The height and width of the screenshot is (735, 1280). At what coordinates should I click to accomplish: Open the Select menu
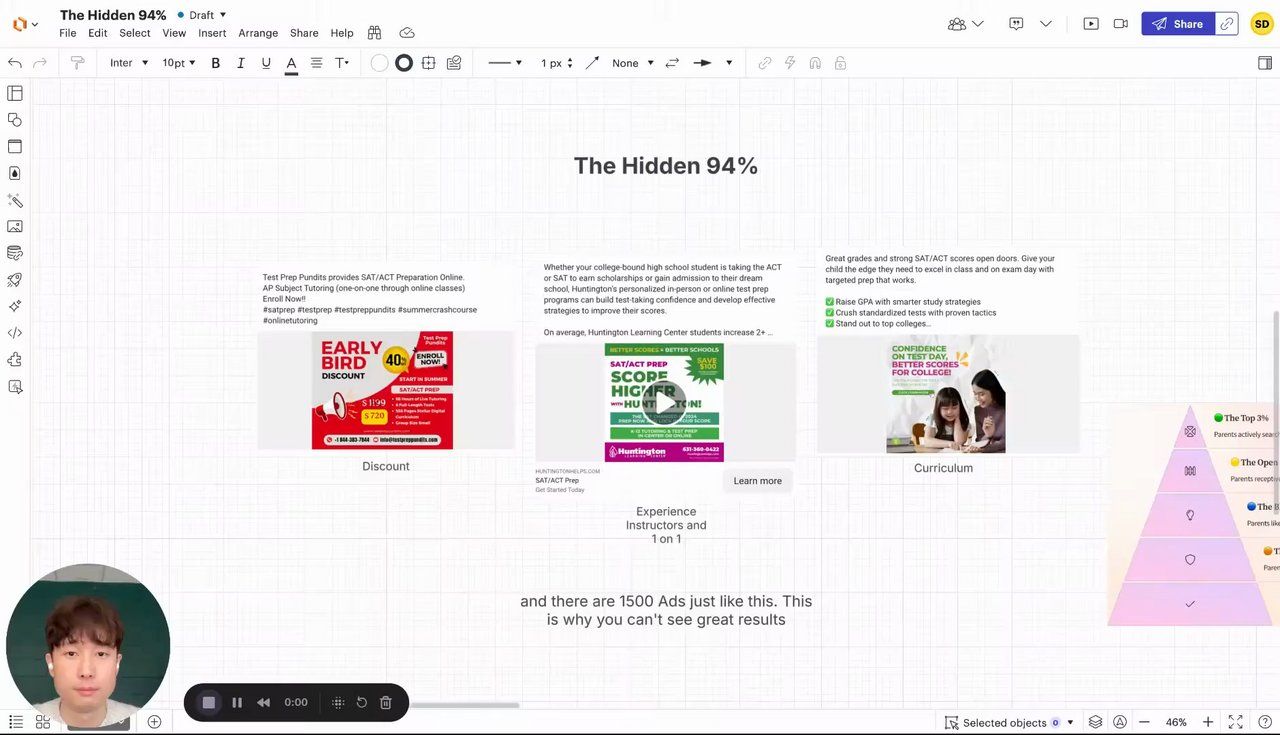point(135,33)
